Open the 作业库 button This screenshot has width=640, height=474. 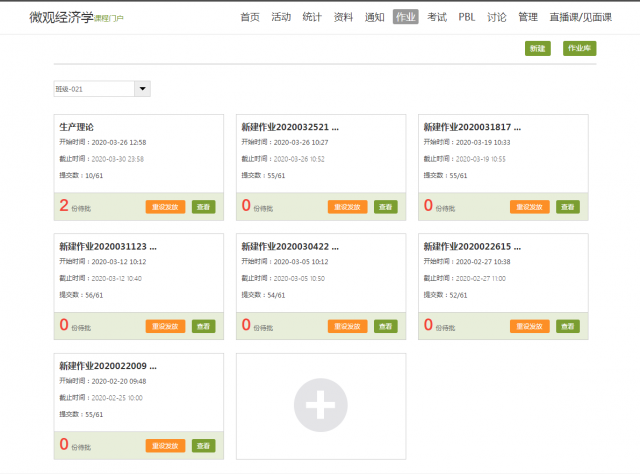click(579, 48)
